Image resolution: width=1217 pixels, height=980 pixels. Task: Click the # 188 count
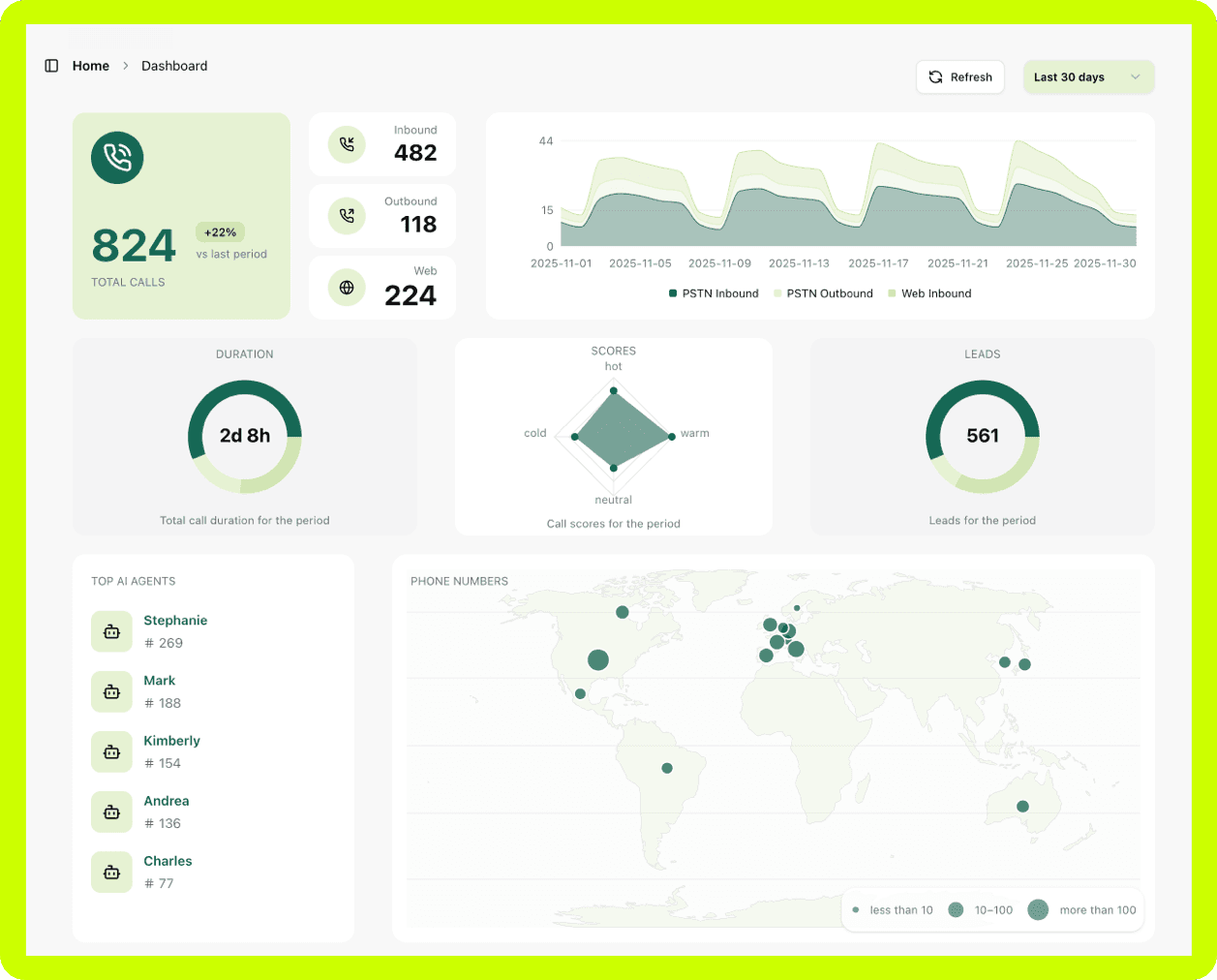[163, 703]
